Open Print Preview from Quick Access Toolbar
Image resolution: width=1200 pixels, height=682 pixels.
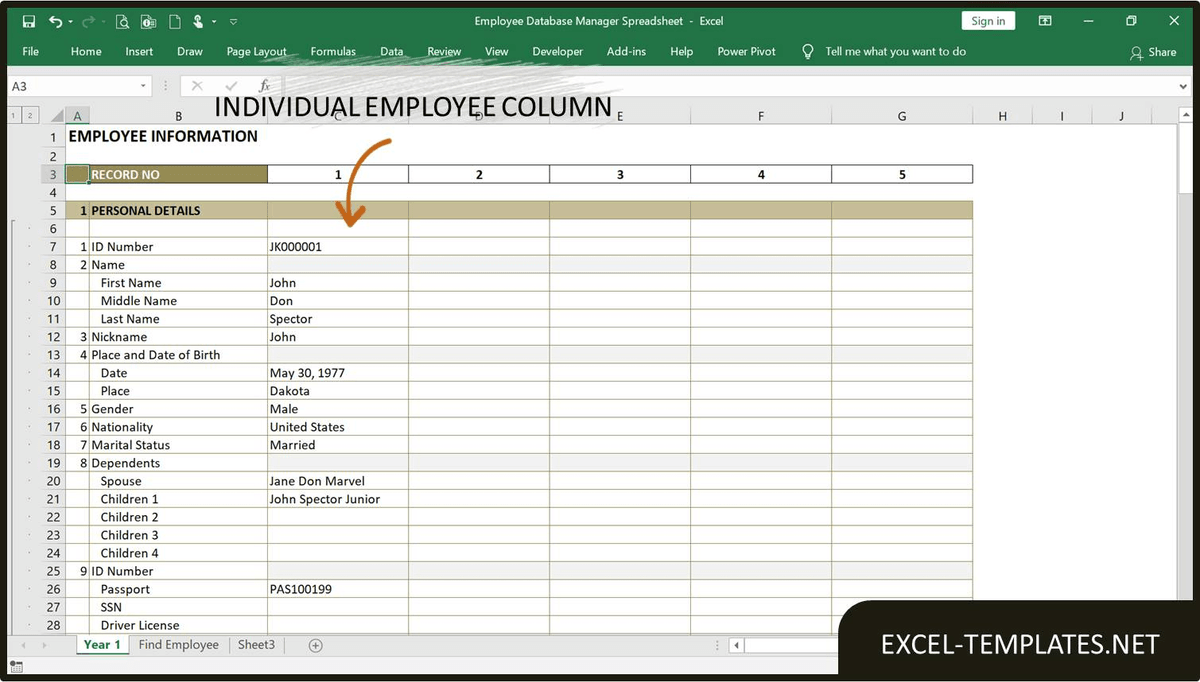coord(122,21)
